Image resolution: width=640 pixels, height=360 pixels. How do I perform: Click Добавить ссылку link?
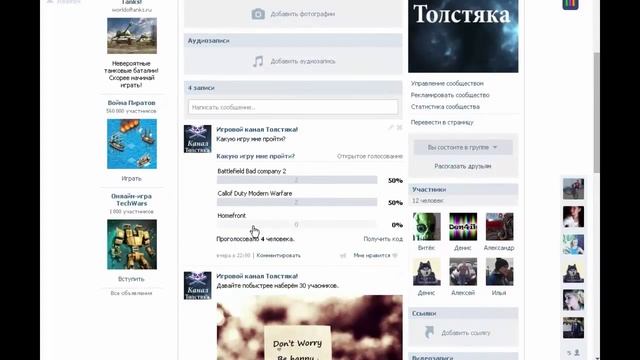[x=466, y=333]
